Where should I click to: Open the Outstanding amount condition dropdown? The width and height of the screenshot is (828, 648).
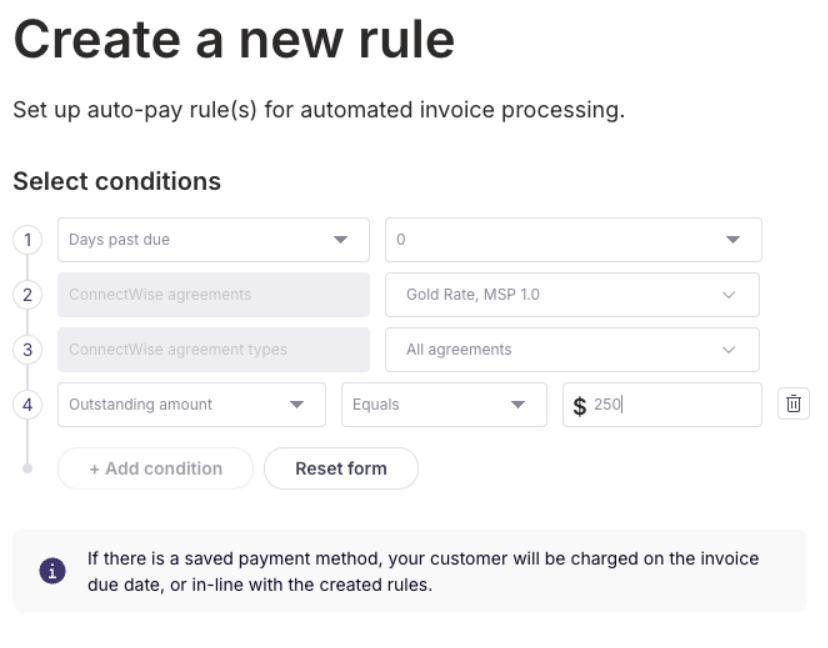[191, 405]
